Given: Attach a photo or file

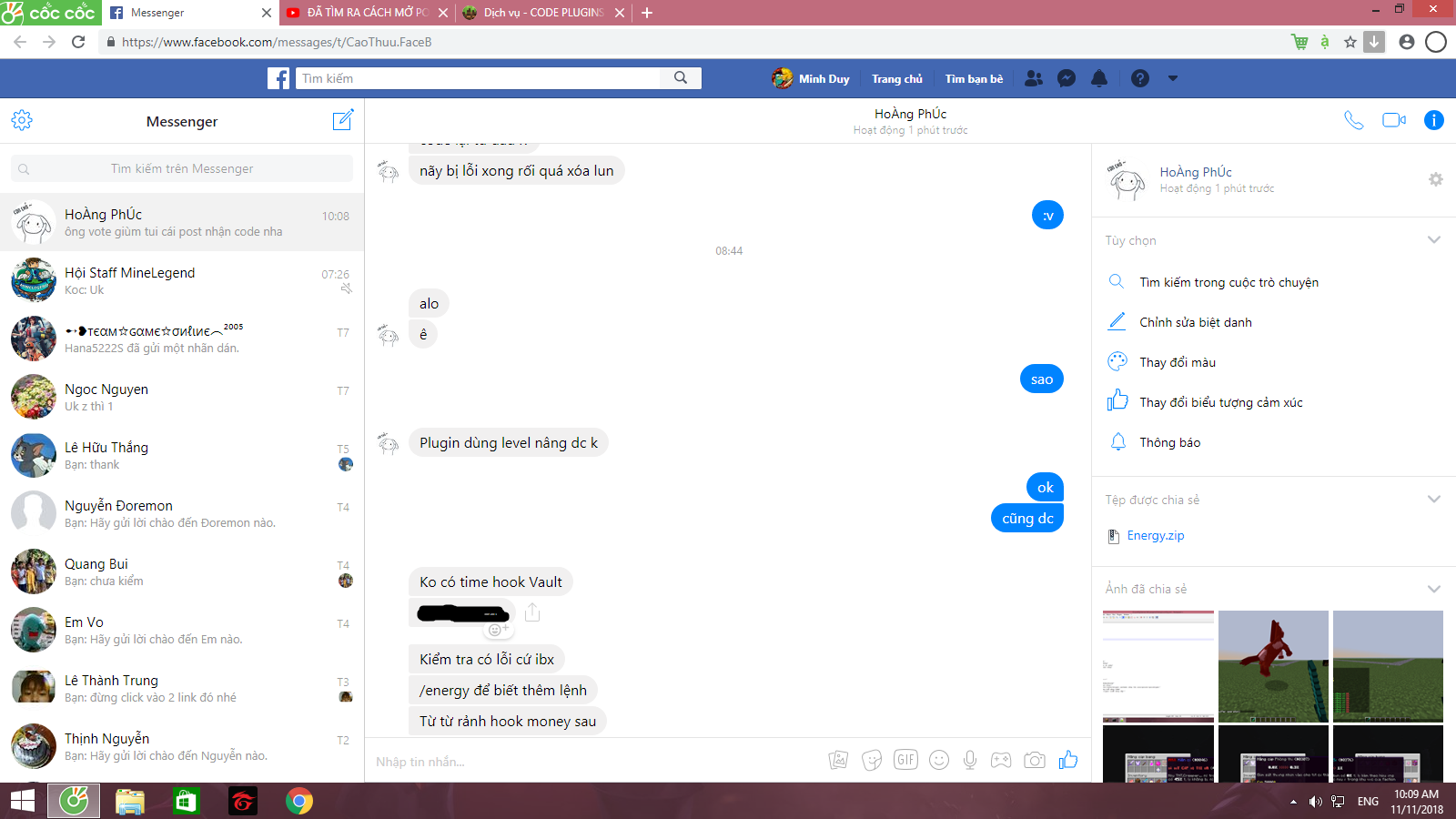Looking at the screenshot, I should [x=838, y=760].
